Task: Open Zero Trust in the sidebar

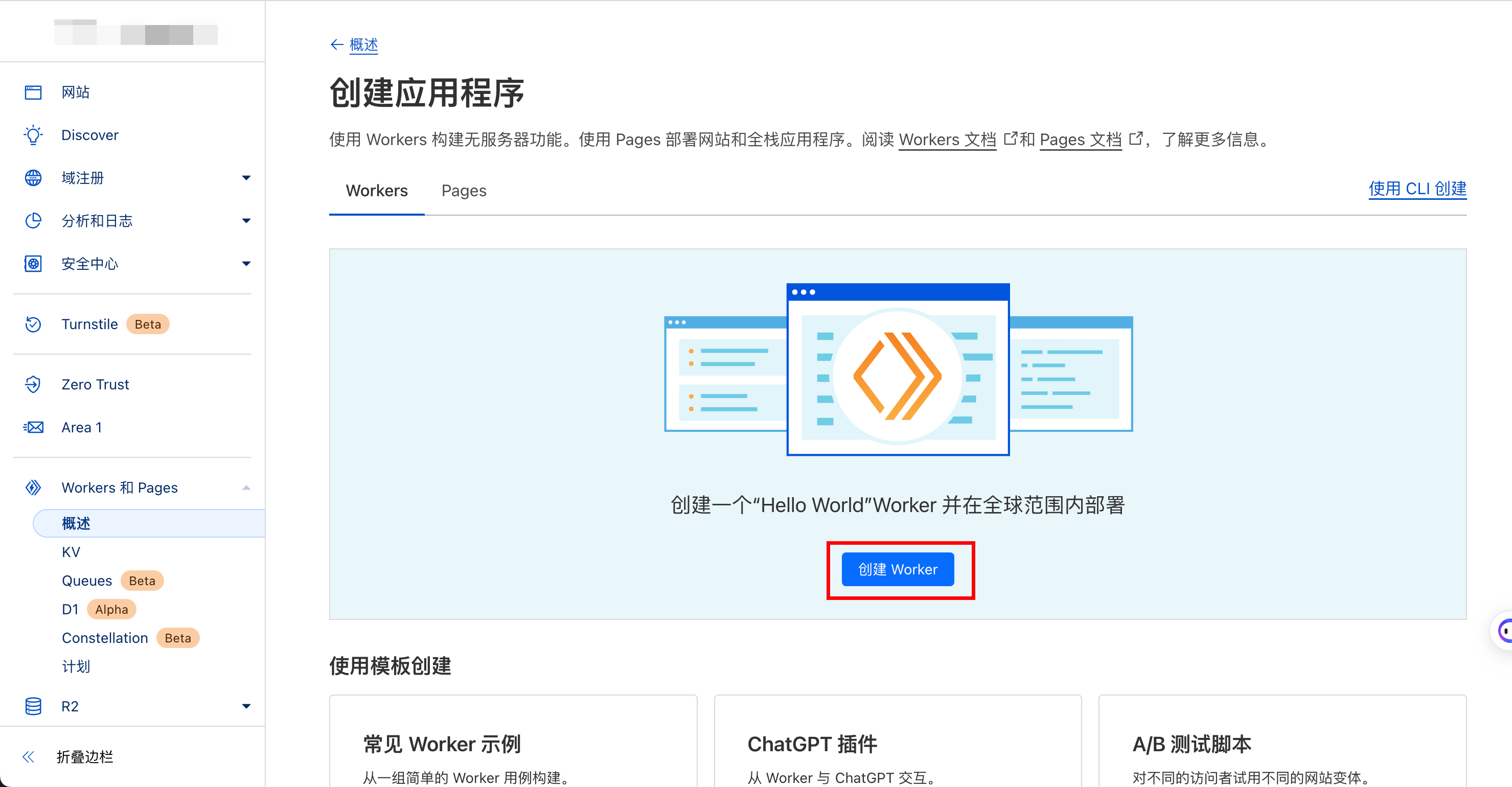Action: tap(95, 384)
